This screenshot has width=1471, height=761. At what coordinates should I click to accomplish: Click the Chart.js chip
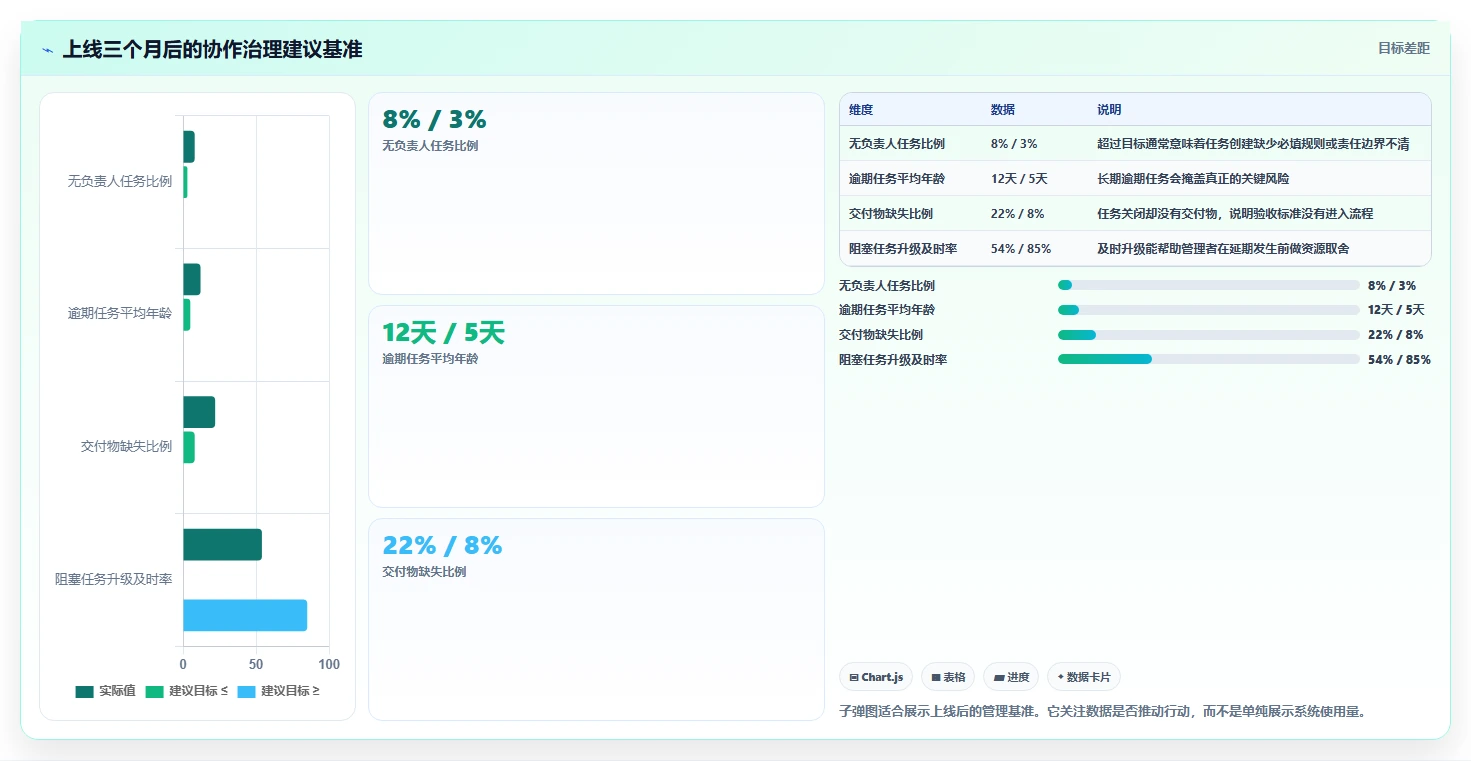click(876, 677)
